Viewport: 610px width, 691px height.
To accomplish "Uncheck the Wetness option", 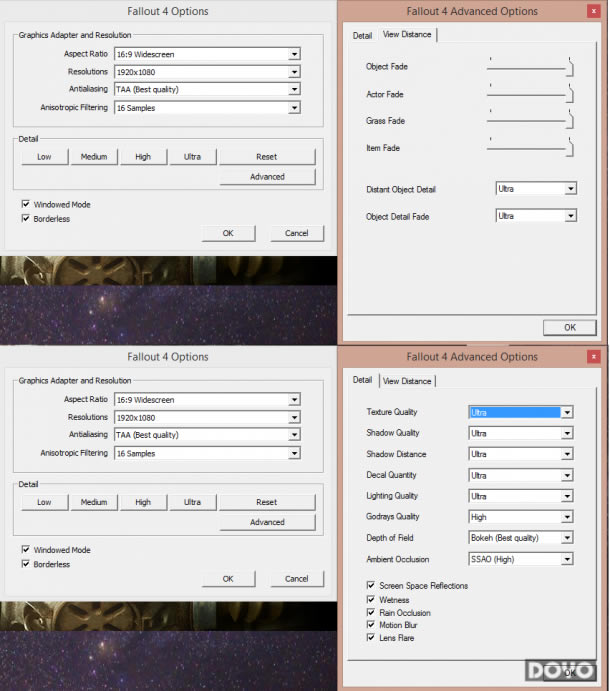I will (x=371, y=600).
